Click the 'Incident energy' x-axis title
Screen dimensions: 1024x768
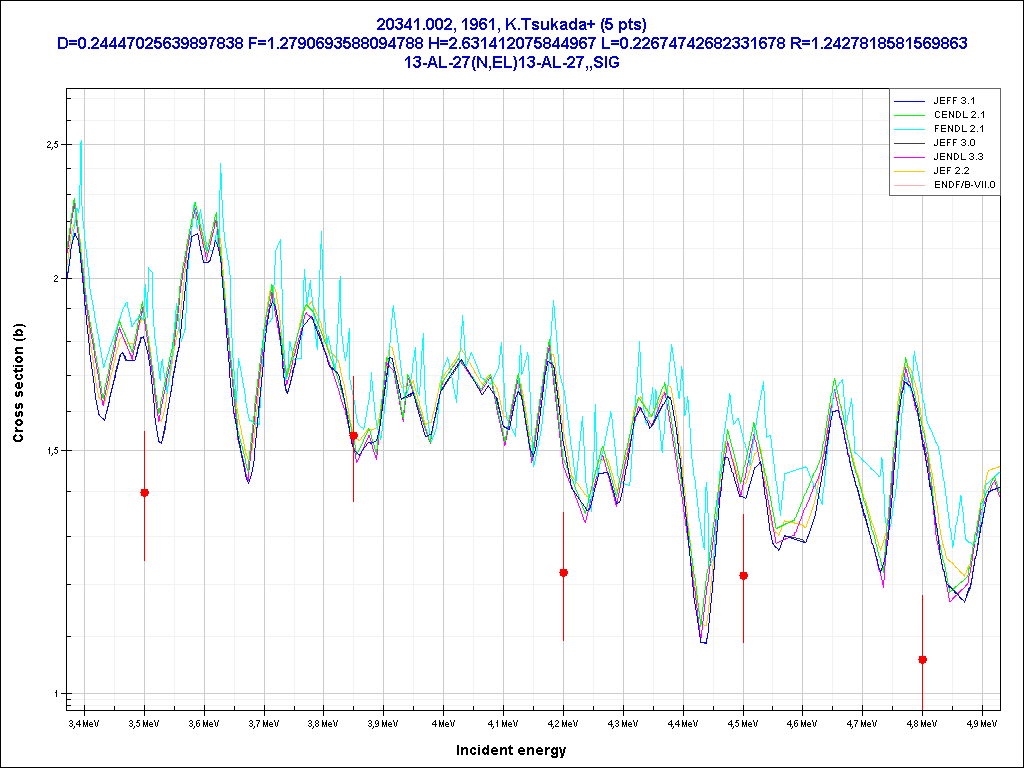pyautogui.click(x=511, y=750)
